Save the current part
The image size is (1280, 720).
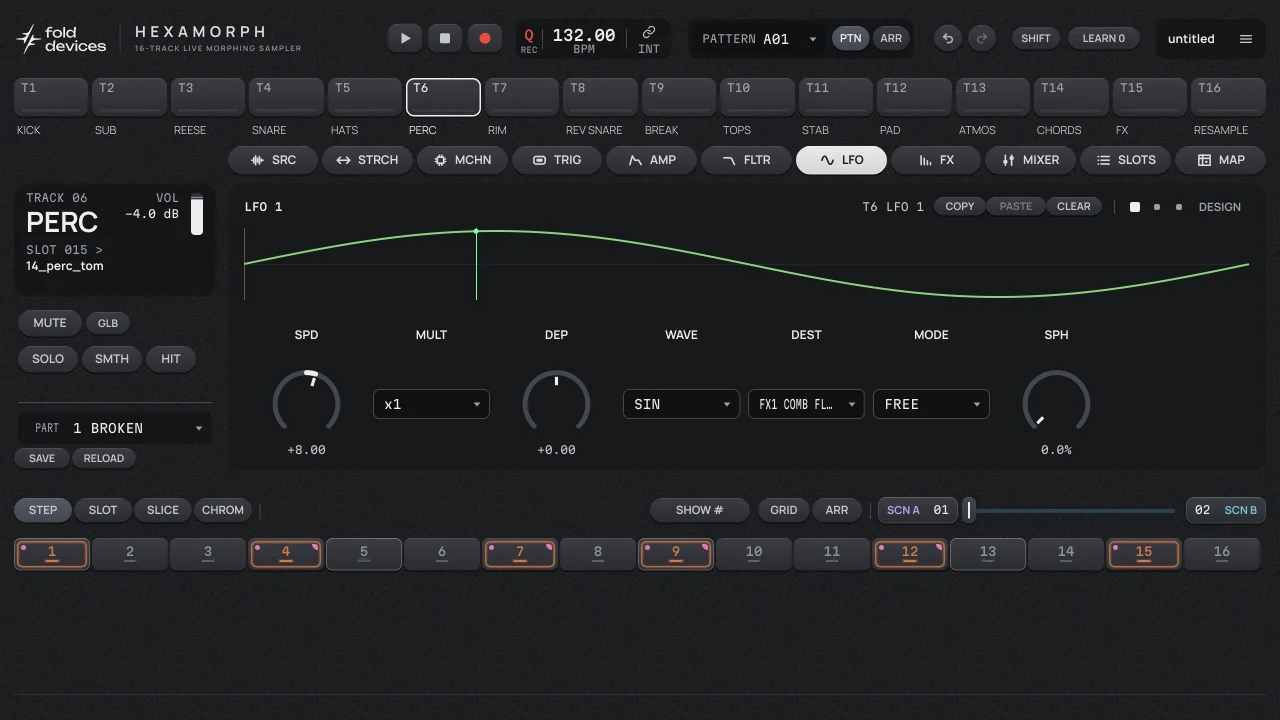[x=42, y=458]
